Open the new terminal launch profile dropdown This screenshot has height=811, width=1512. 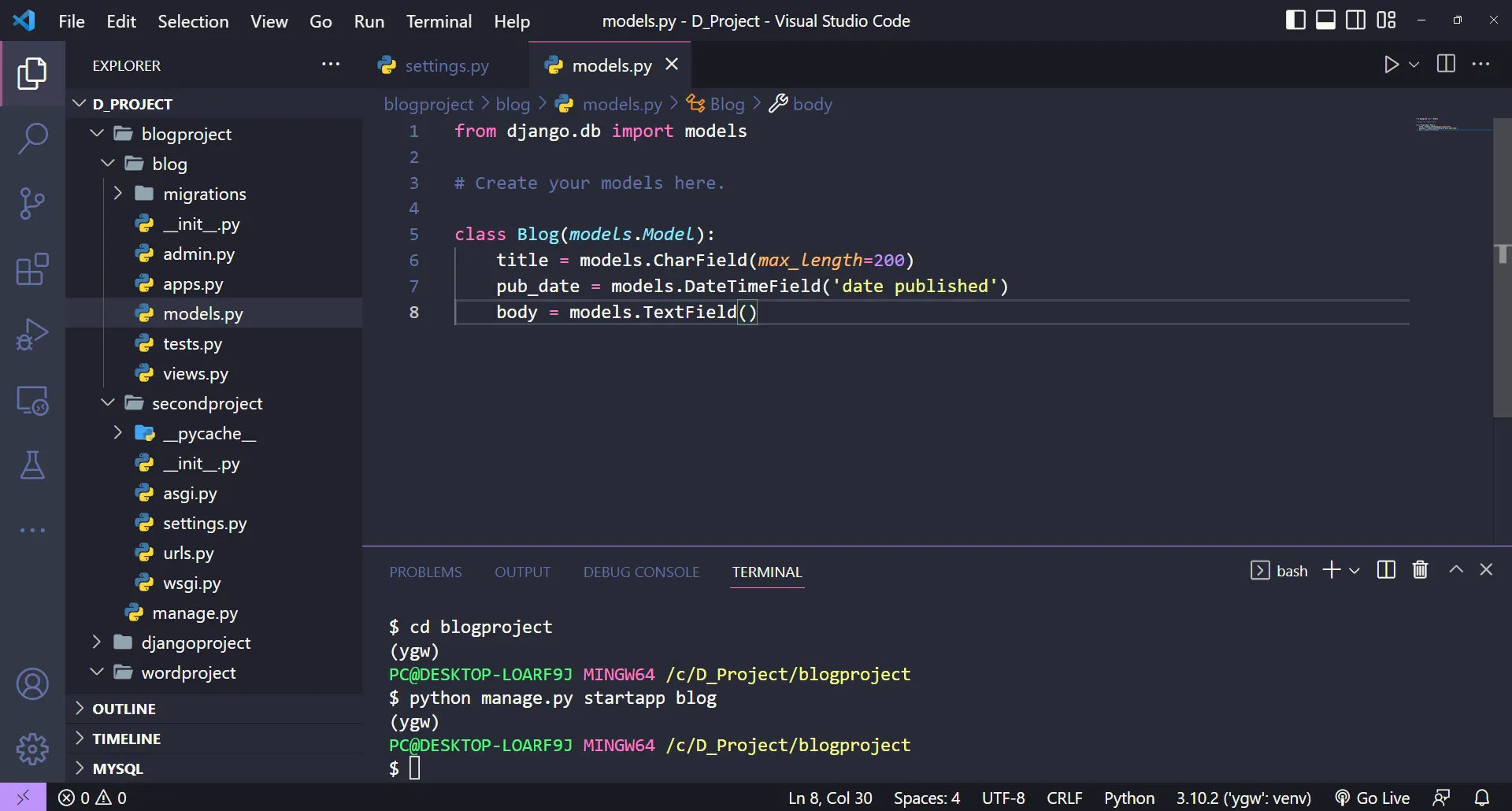(x=1354, y=571)
